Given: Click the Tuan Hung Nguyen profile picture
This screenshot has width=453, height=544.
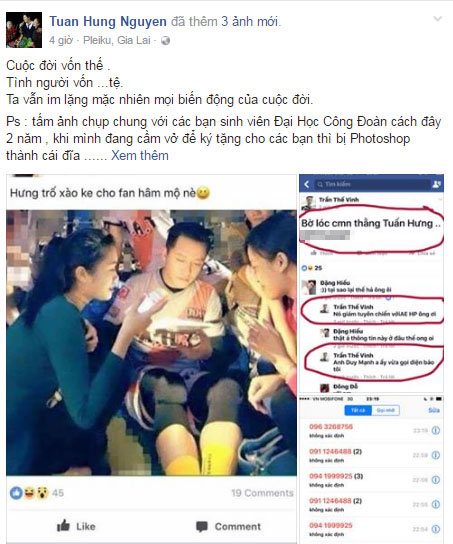Looking at the screenshot, I should (x=24, y=30).
